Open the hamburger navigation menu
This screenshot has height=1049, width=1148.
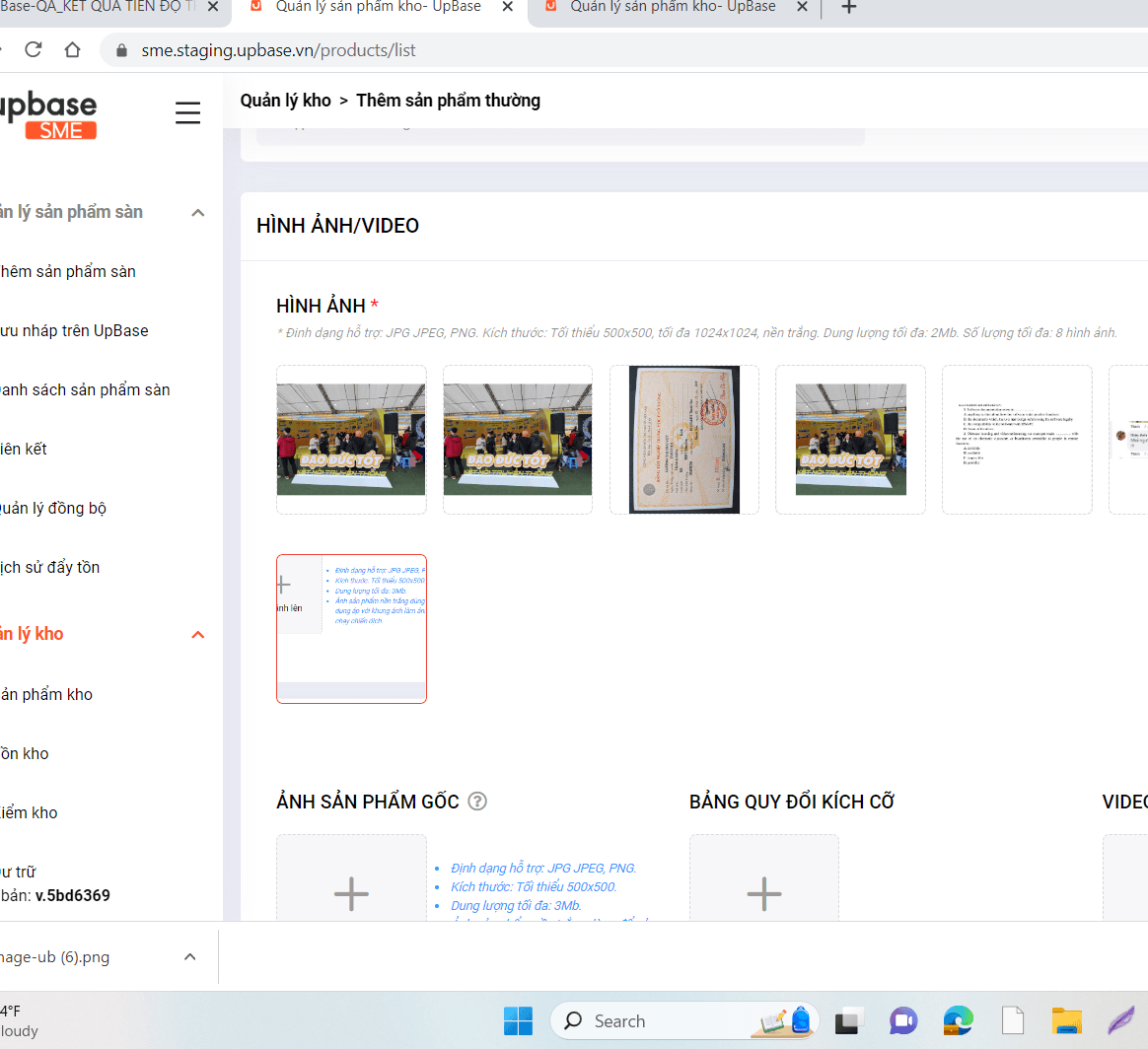point(187,111)
